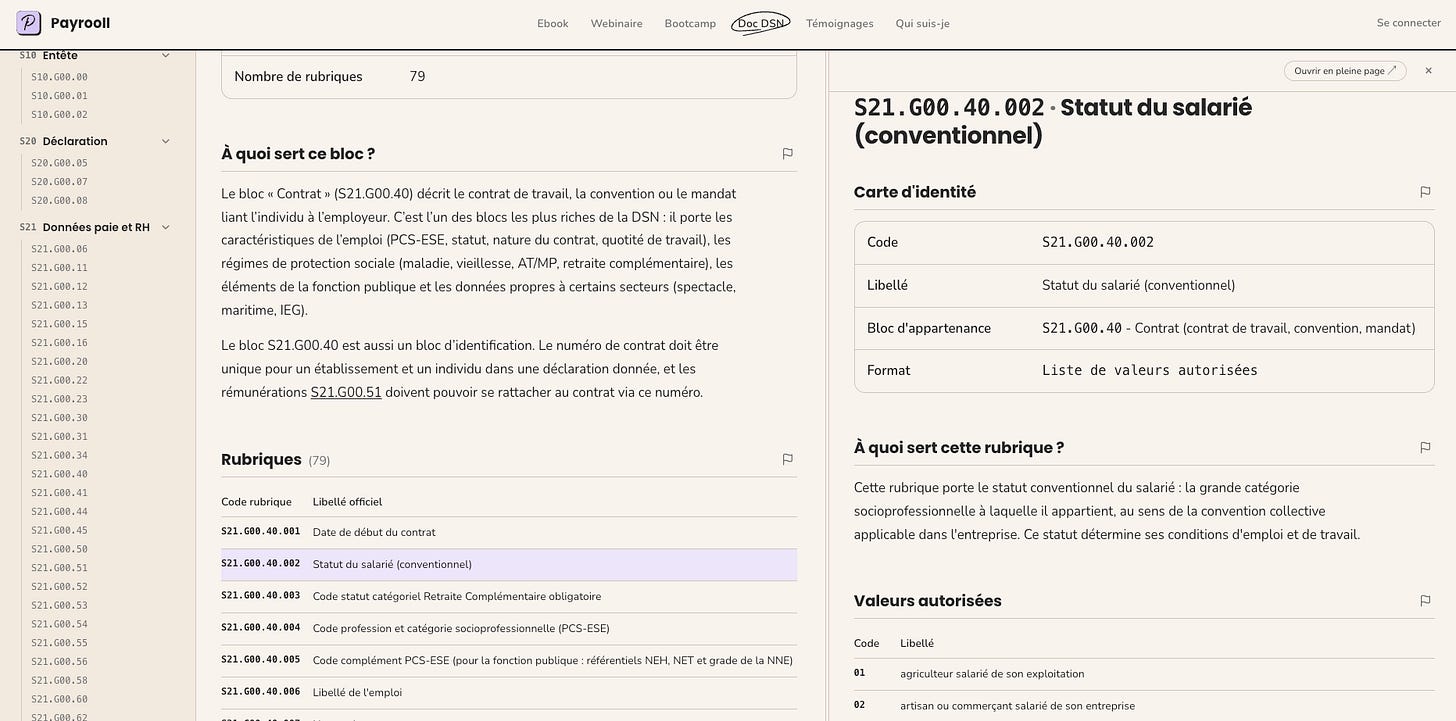Flag the 'À quoi sert ce bloc ?' section
The height and width of the screenshot is (721, 1456).
point(788,153)
